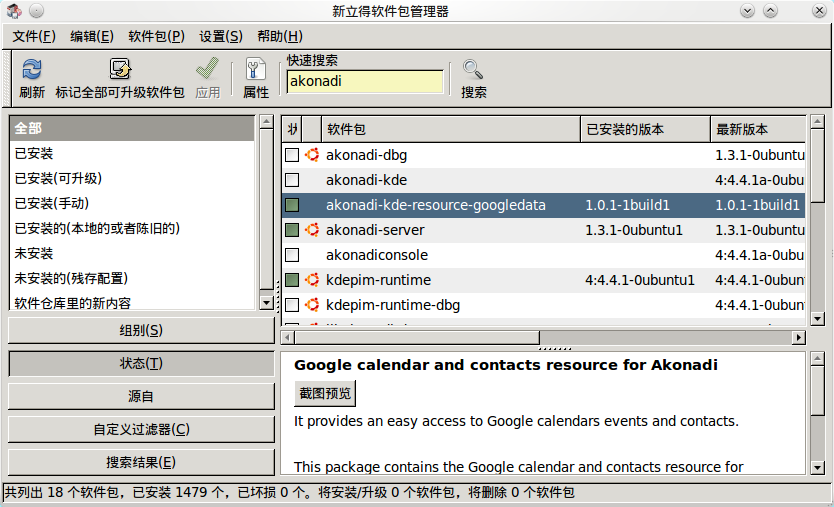
Task: Click package list scrollbar up arrow
Action: 818,122
